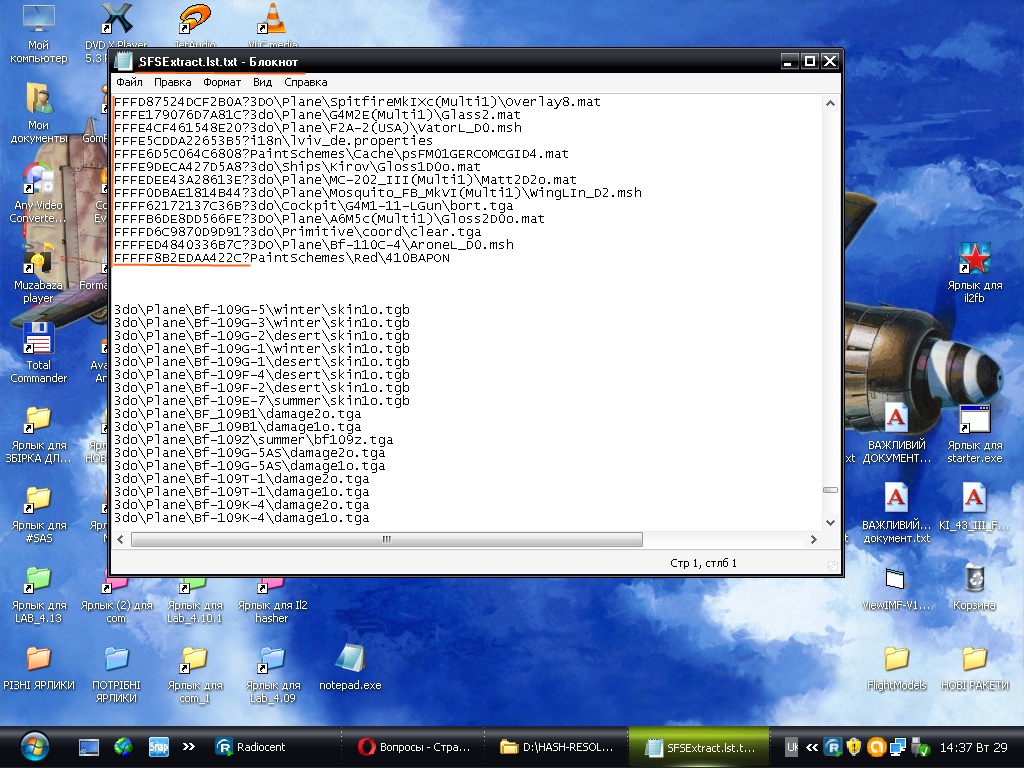Click the globe quick launch icon
The height and width of the screenshot is (768, 1024).
(x=123, y=747)
